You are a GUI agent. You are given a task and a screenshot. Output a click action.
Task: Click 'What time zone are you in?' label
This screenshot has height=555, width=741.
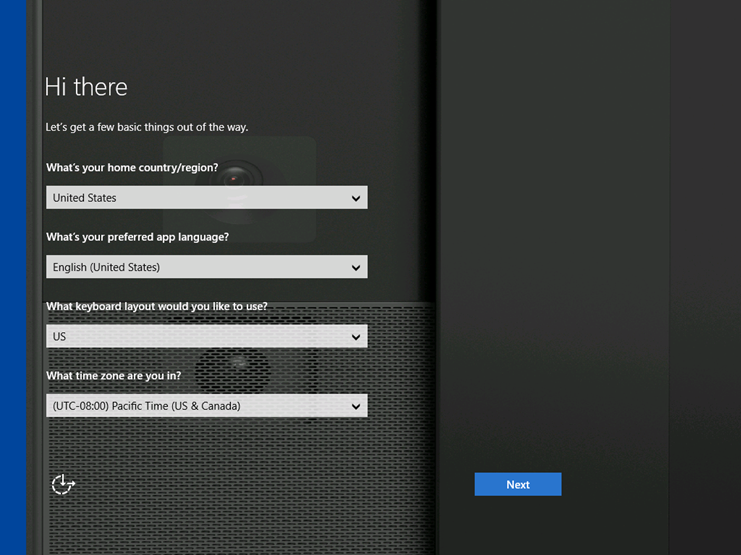click(113, 376)
